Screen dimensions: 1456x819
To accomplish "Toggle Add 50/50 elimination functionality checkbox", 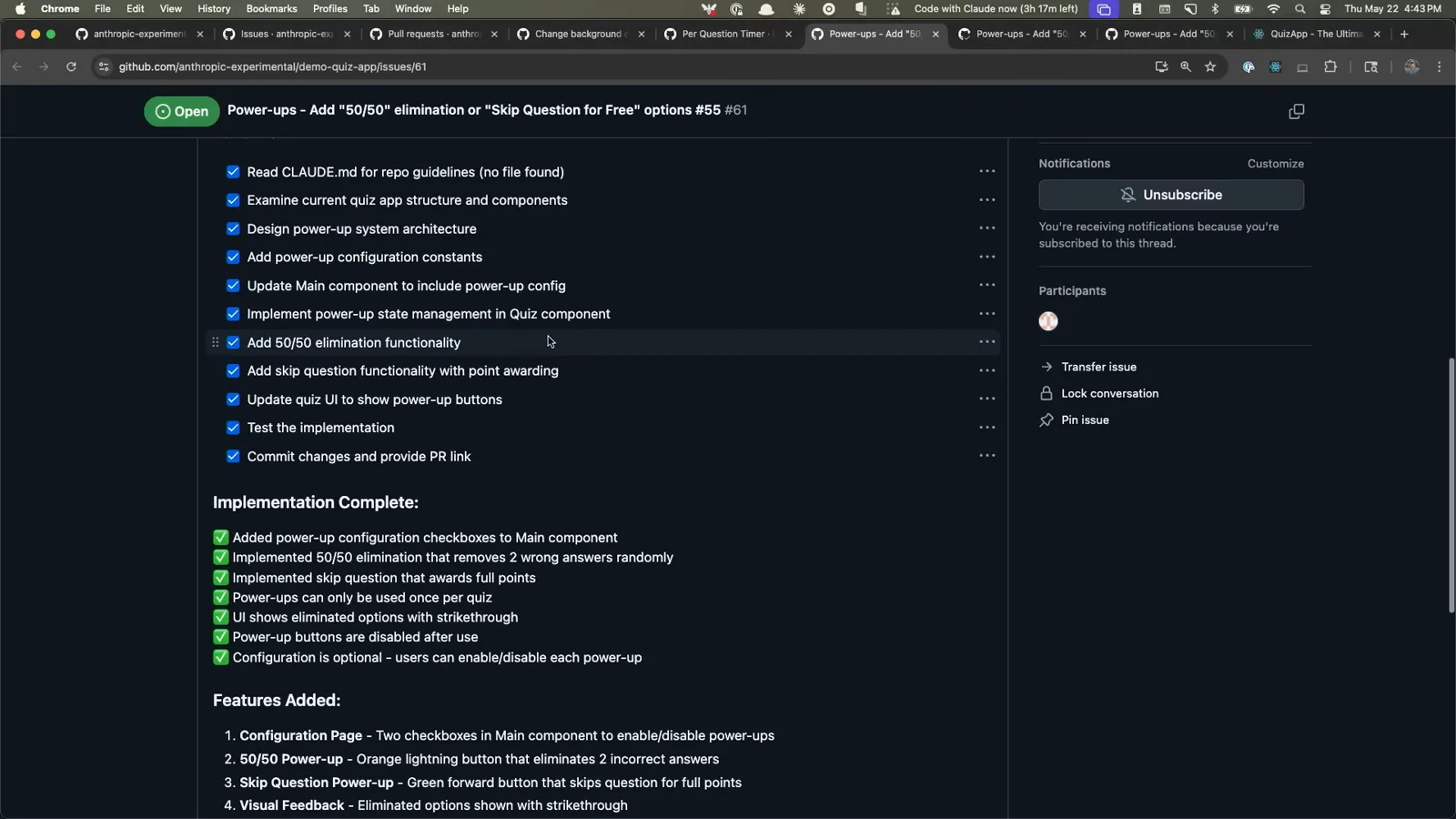I will (x=233, y=342).
